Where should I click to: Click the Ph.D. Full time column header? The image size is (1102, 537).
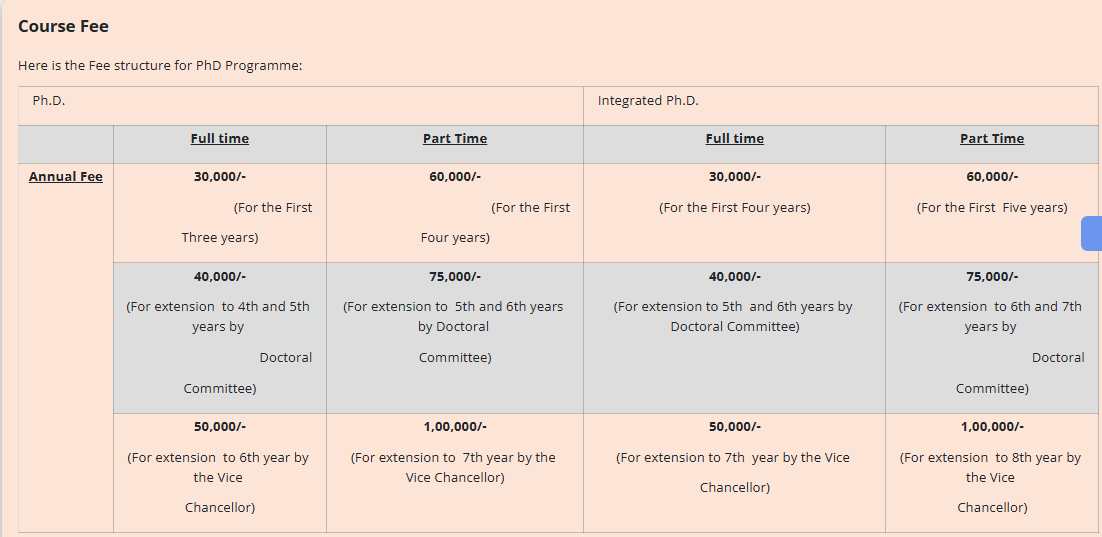[x=219, y=138]
